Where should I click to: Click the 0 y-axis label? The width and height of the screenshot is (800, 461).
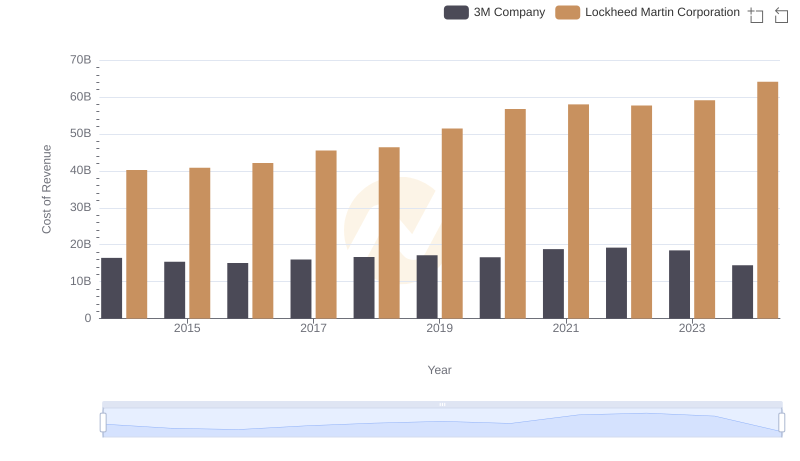(88, 318)
